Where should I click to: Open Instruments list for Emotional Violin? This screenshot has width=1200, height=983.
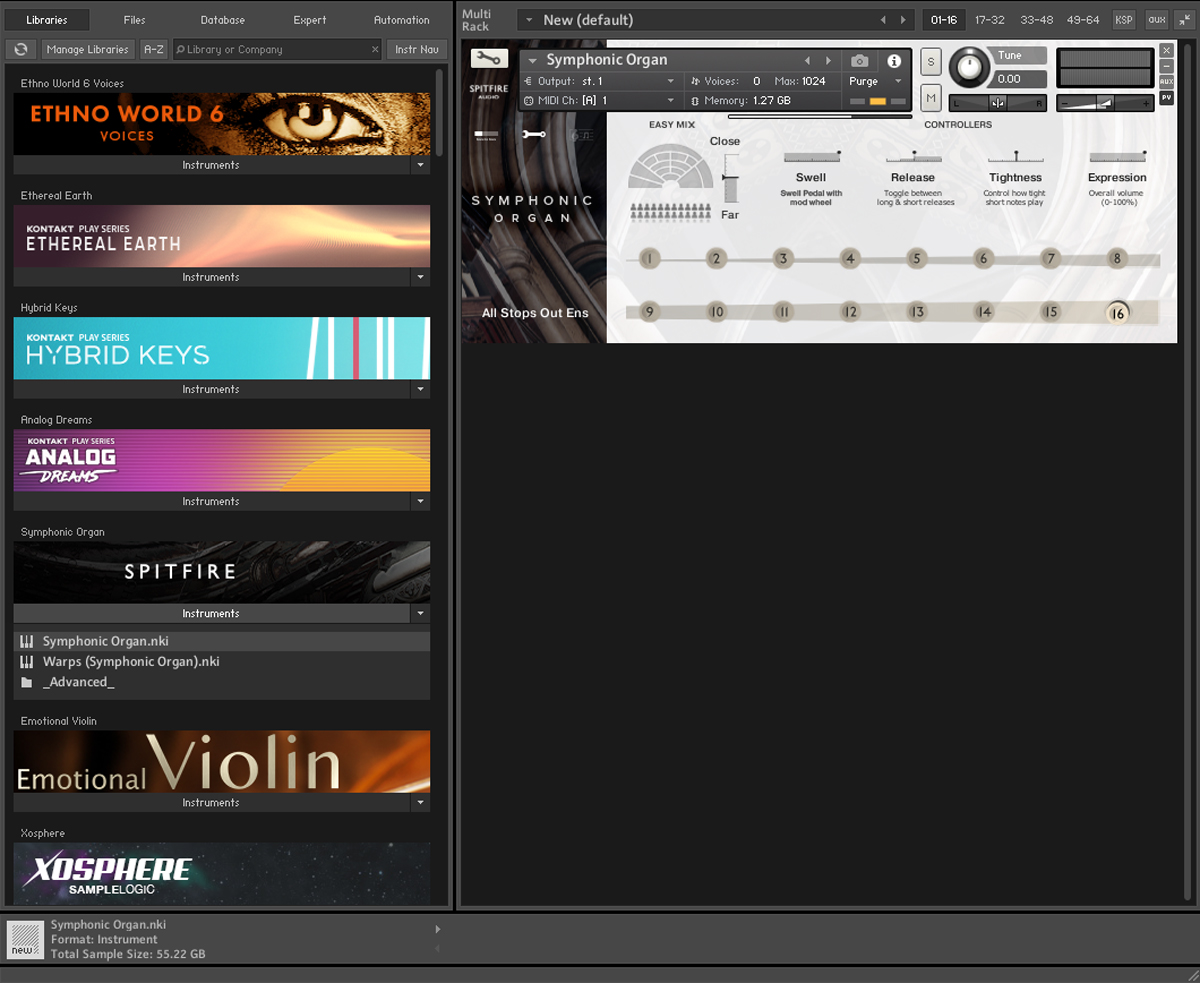coord(211,802)
